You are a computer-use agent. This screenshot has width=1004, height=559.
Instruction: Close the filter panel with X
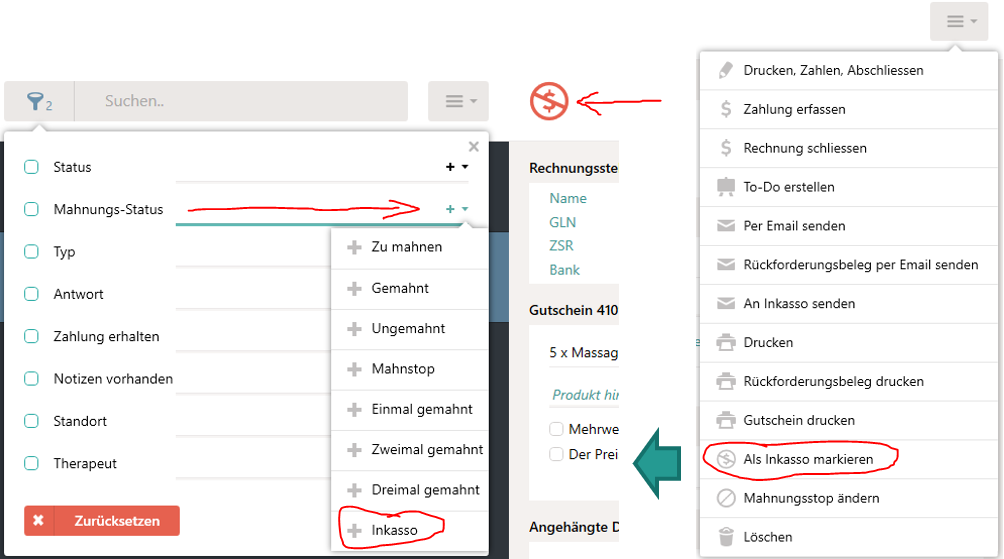tap(474, 147)
